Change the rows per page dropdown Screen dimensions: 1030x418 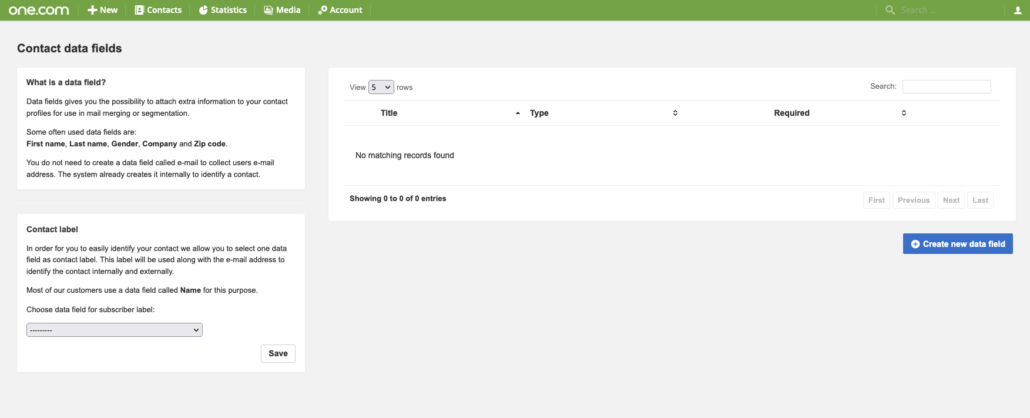pos(381,87)
